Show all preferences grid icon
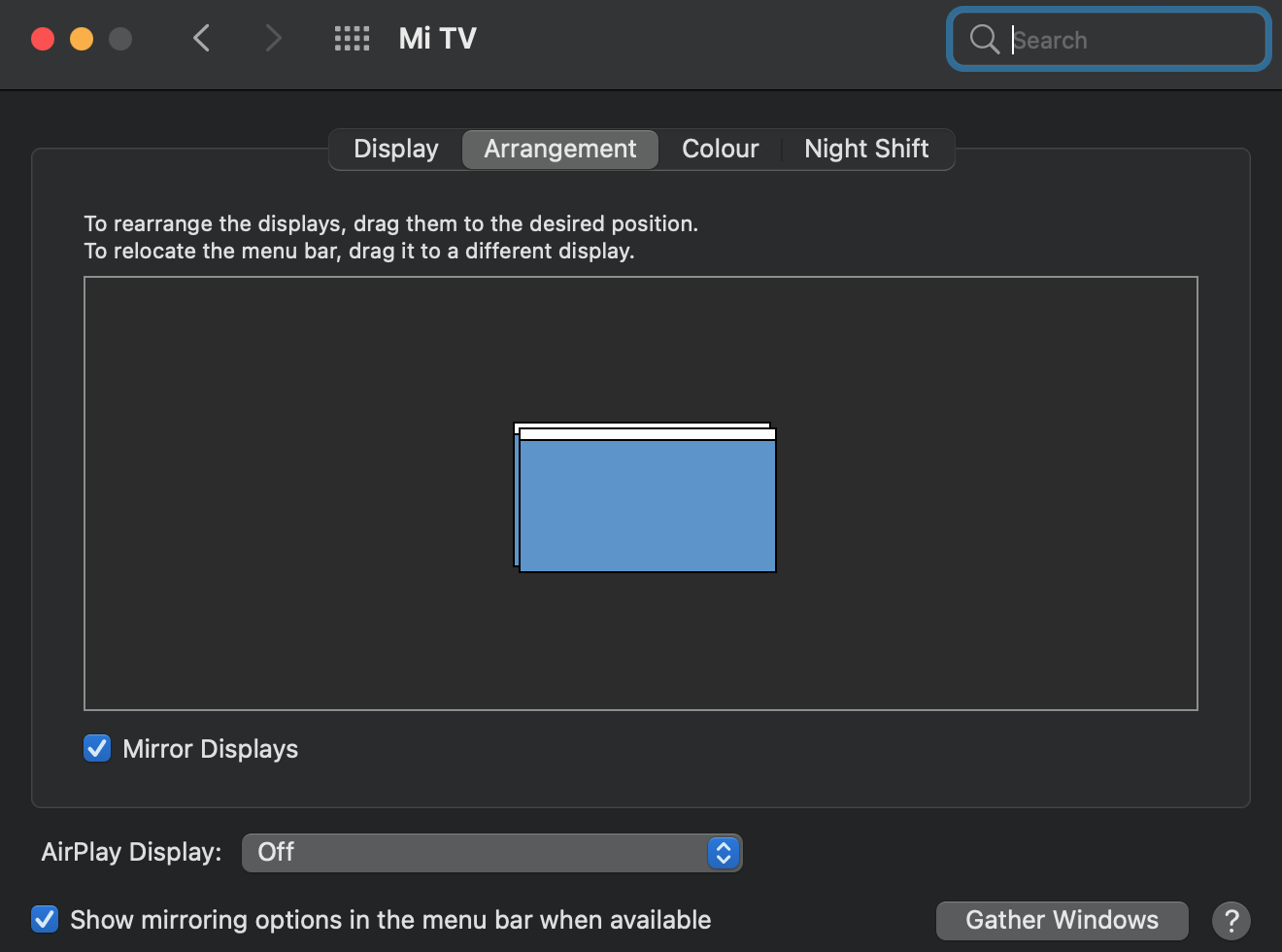This screenshot has width=1282, height=952. tap(352, 39)
